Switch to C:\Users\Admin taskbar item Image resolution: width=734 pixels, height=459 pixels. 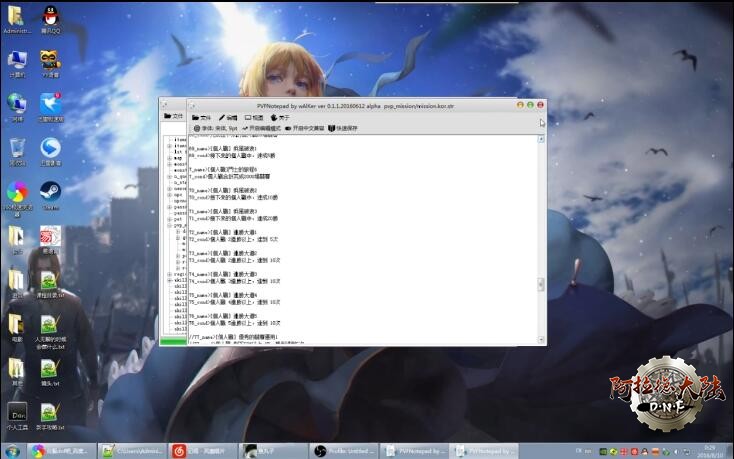pos(132,451)
